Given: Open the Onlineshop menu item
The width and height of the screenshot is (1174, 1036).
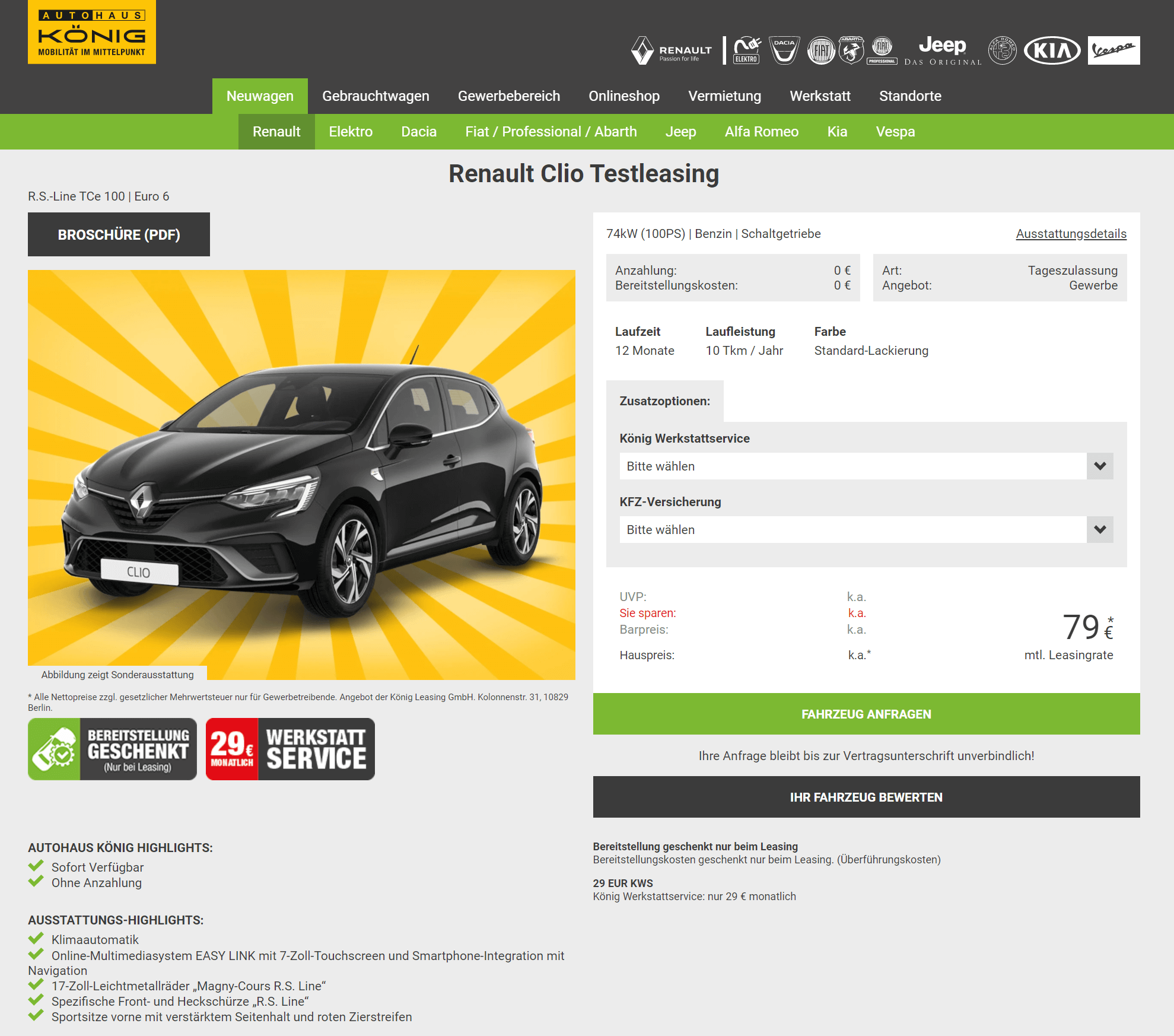Looking at the screenshot, I should (624, 96).
